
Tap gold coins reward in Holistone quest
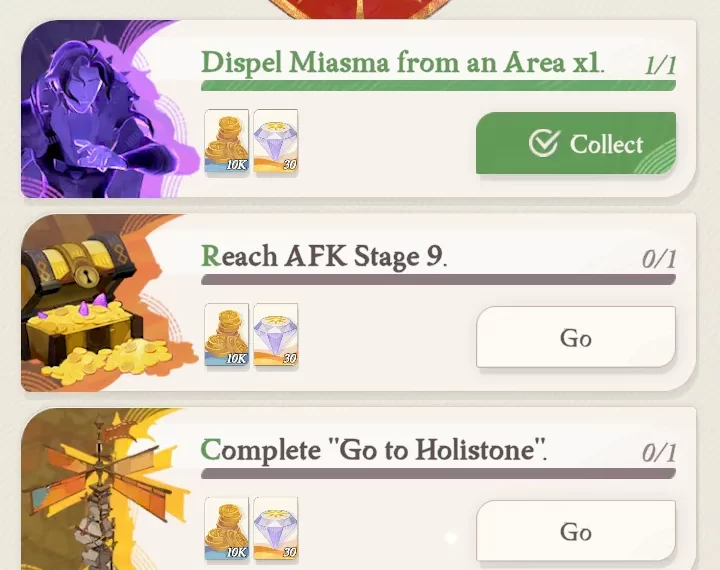pos(226,529)
